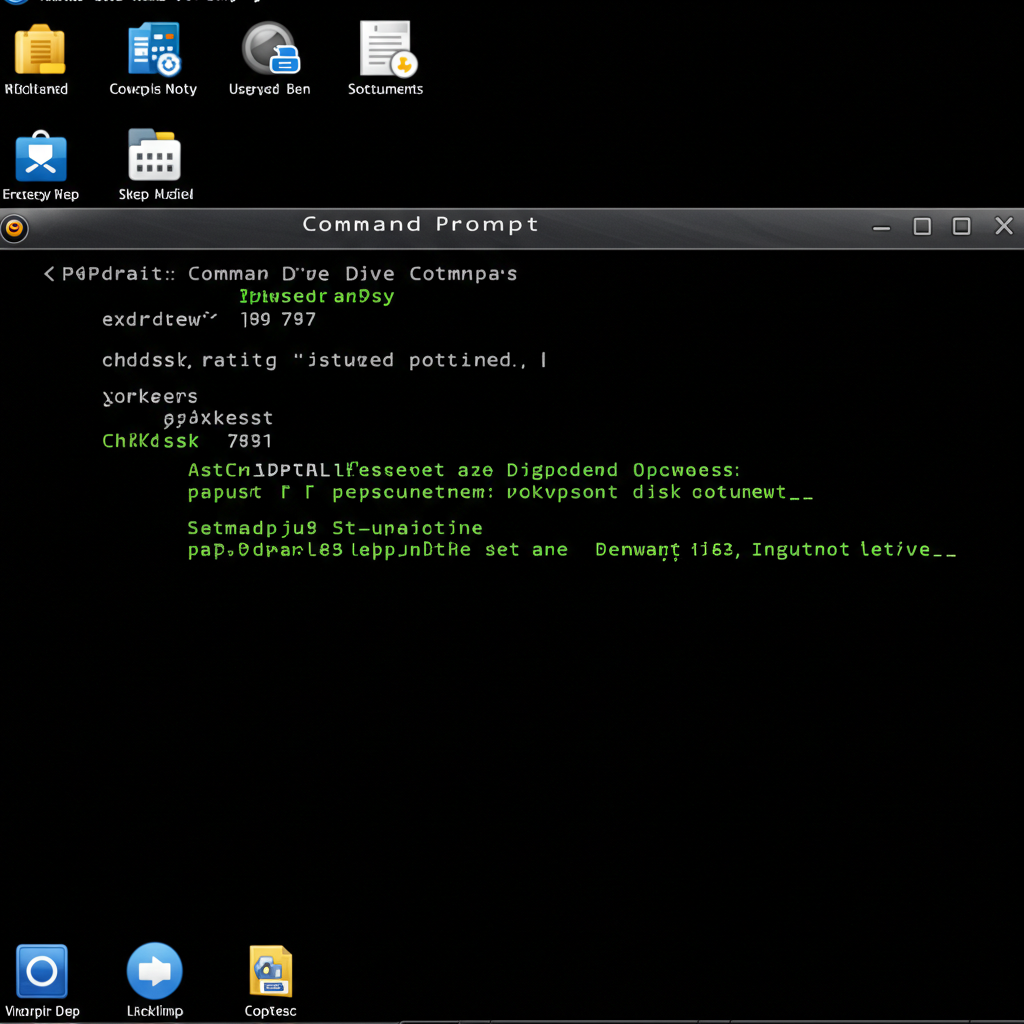This screenshot has height=1024, width=1024.
Task: Place cursor at the end of the chddssk line
Action: click(544, 360)
